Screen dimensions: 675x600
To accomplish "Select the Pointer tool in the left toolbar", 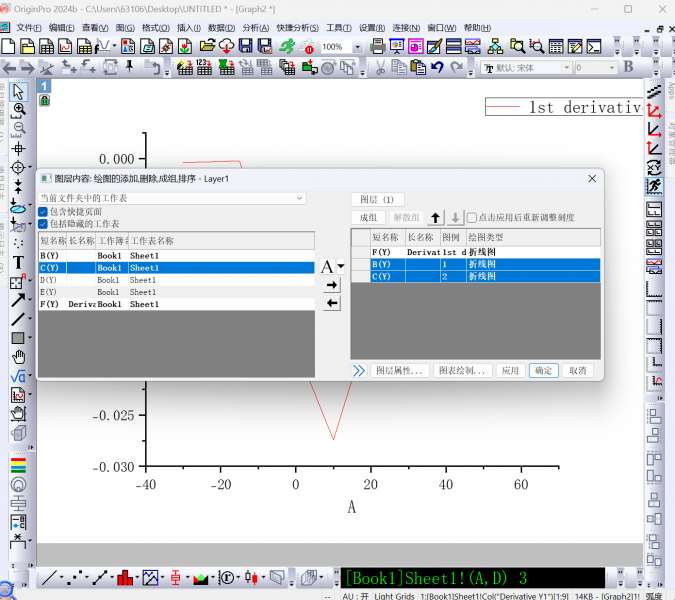I will [x=18, y=92].
